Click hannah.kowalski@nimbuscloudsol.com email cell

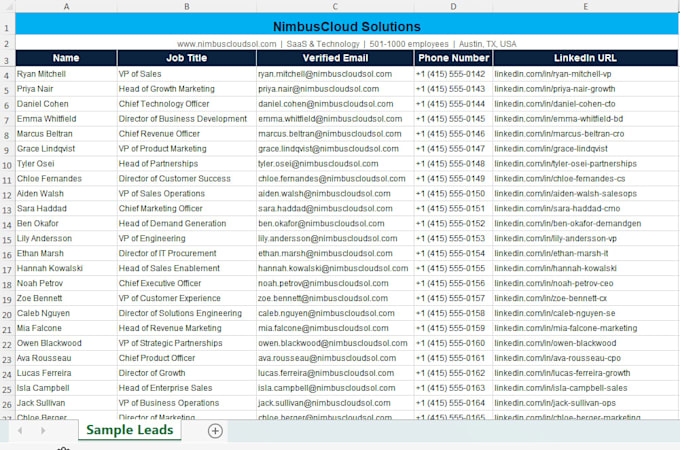click(x=335, y=268)
